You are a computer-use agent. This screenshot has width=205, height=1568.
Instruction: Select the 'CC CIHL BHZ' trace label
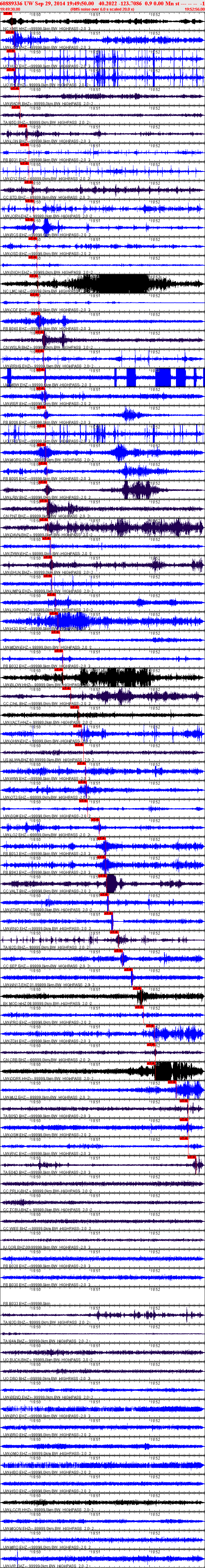(x=15, y=704)
